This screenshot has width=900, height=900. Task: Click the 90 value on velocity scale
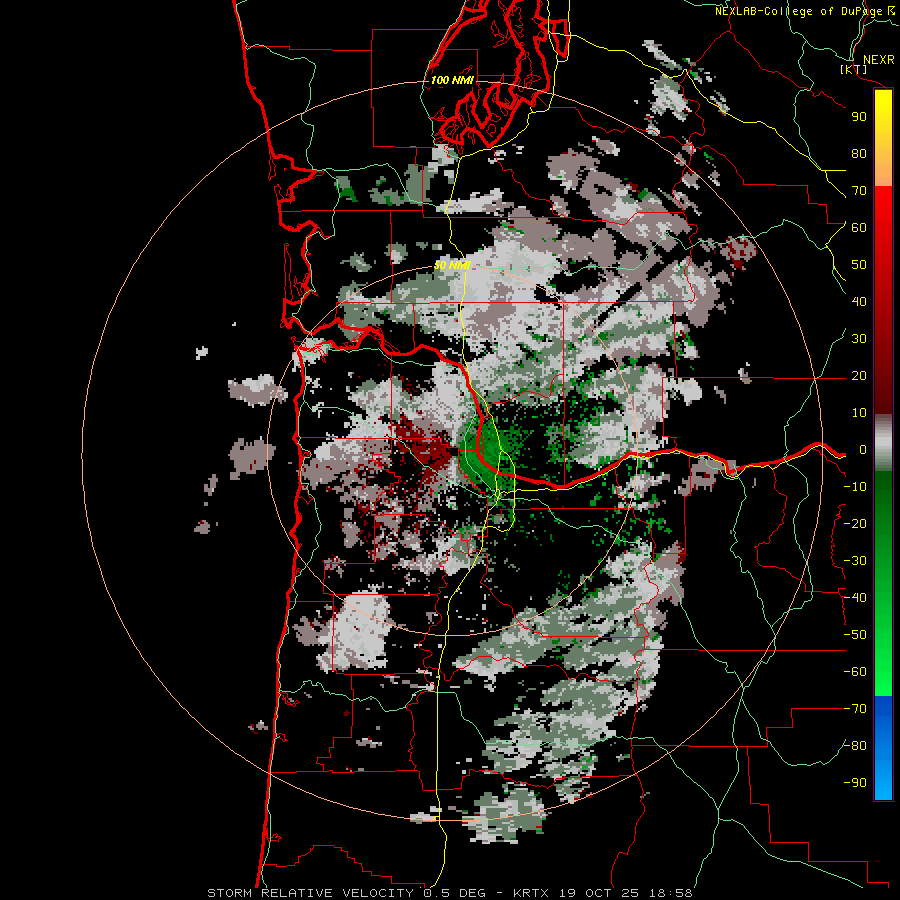[859, 117]
